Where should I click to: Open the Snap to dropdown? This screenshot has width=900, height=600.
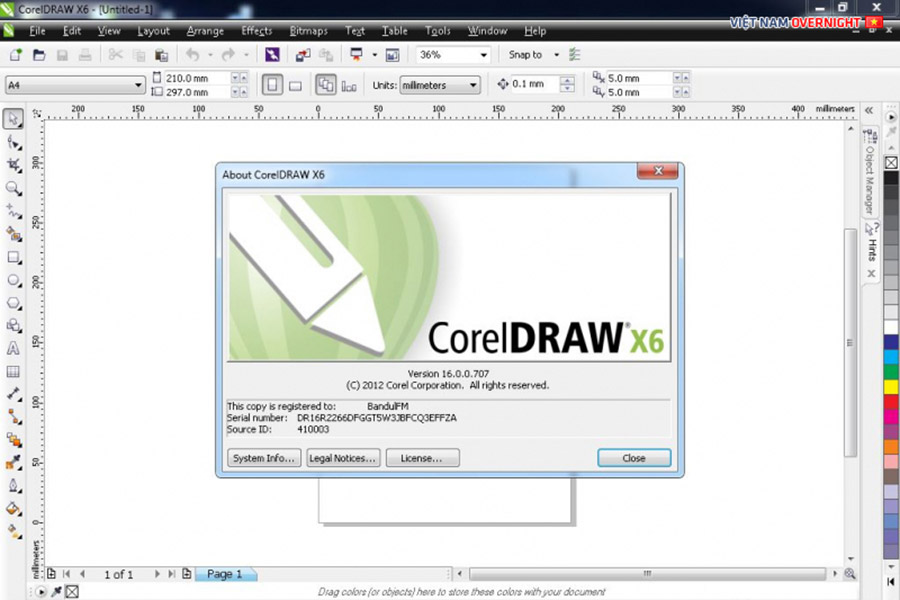pos(556,55)
